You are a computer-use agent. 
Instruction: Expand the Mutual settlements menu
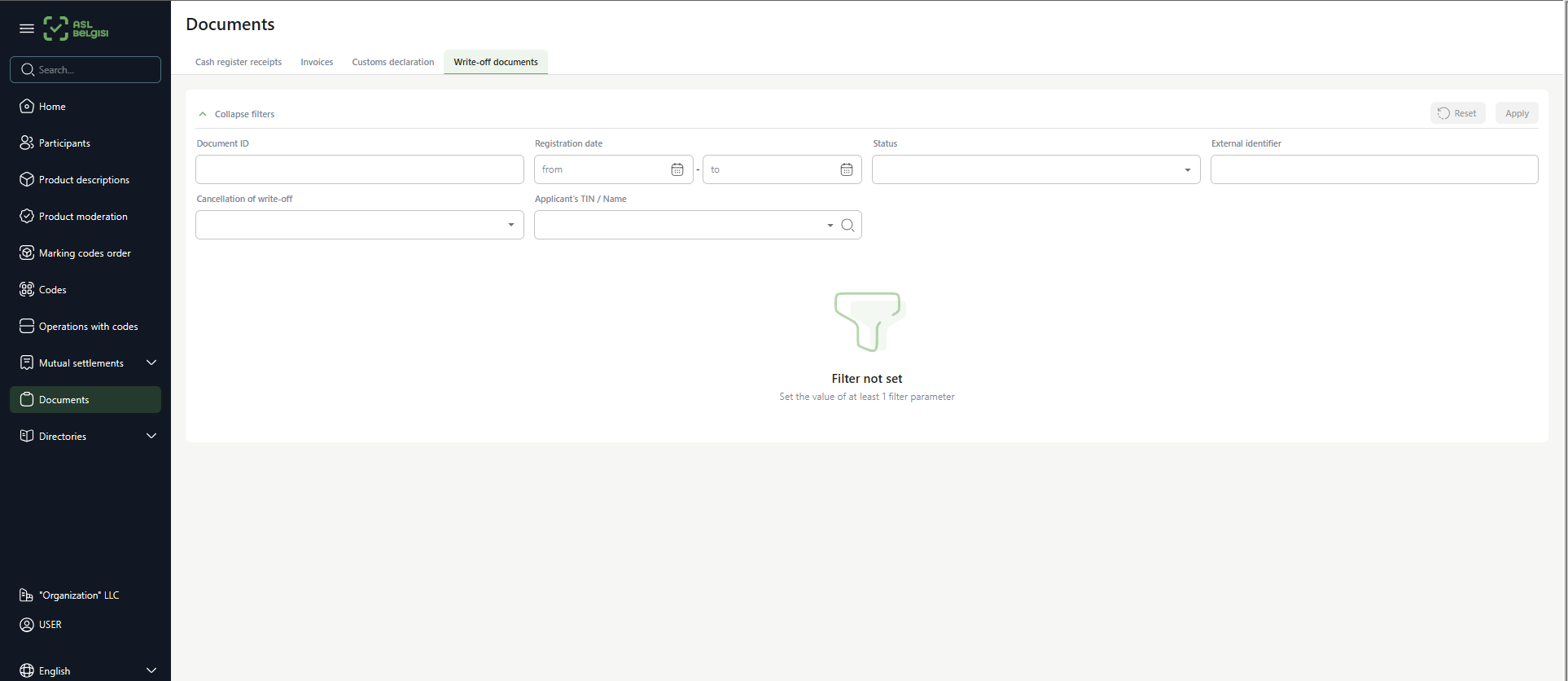pyautogui.click(x=151, y=362)
